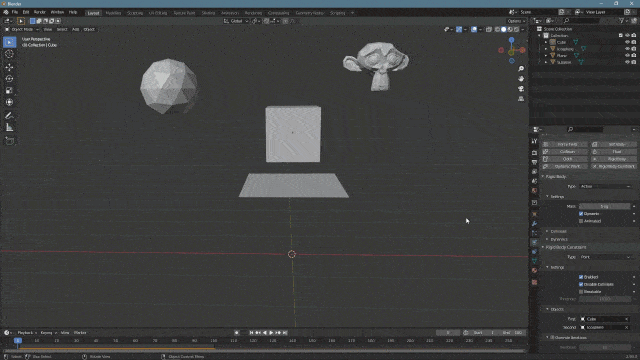Expand the Collisions panel
The width and height of the screenshot is (640, 360).
pos(558,231)
